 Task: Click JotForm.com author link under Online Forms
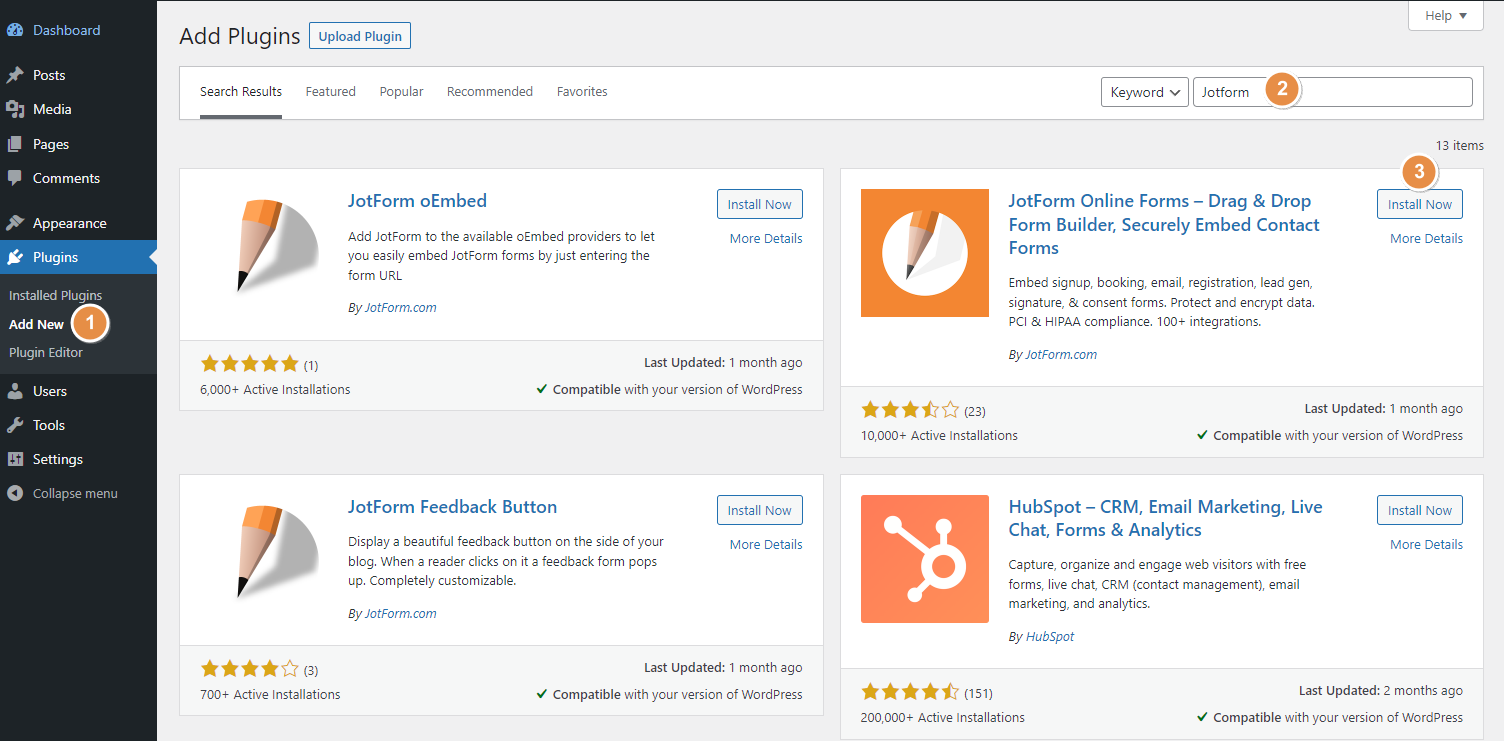[1061, 354]
